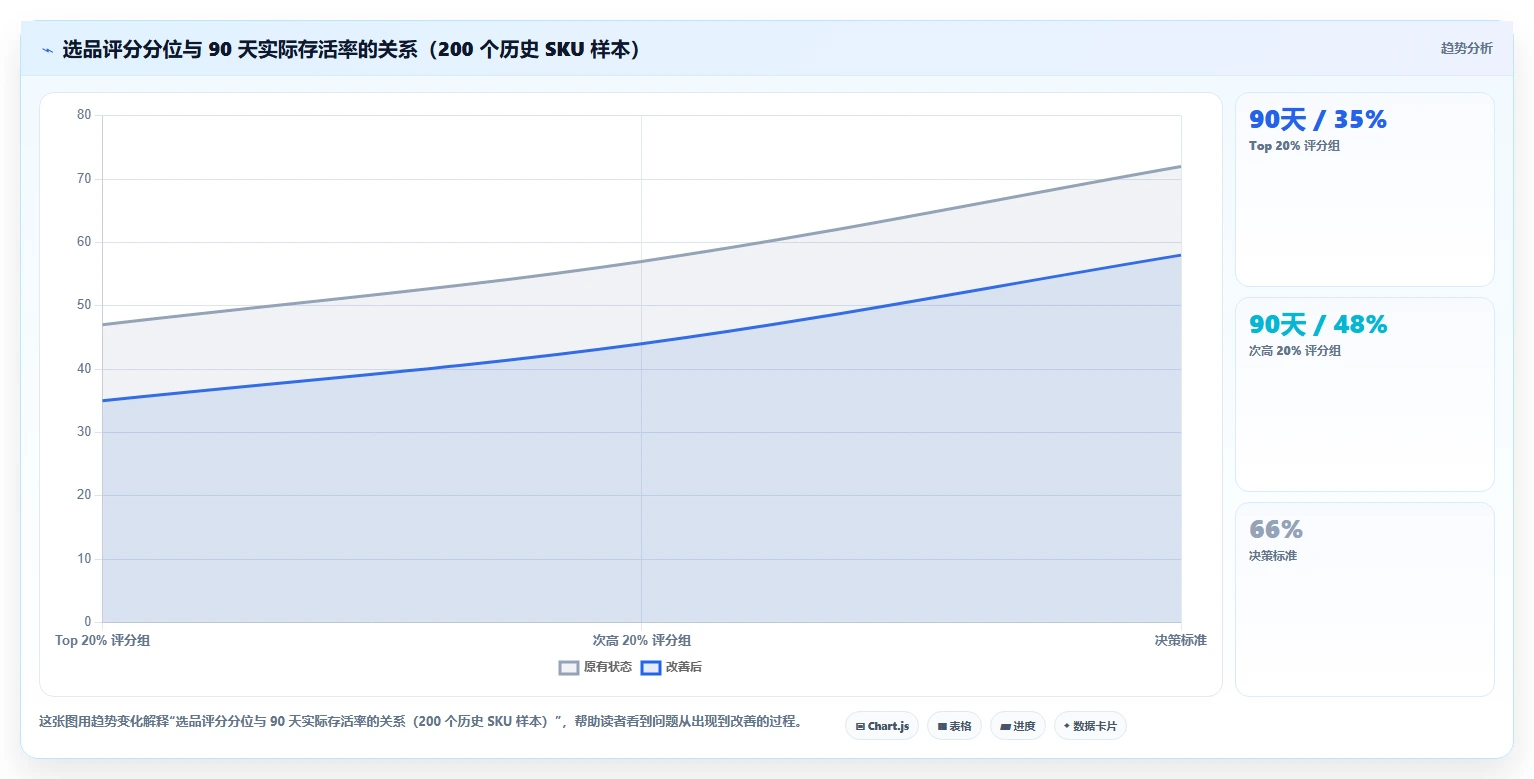The width and height of the screenshot is (1534, 779).
Task: Open the 趋势分析 link in the header
Action: coord(1466,49)
